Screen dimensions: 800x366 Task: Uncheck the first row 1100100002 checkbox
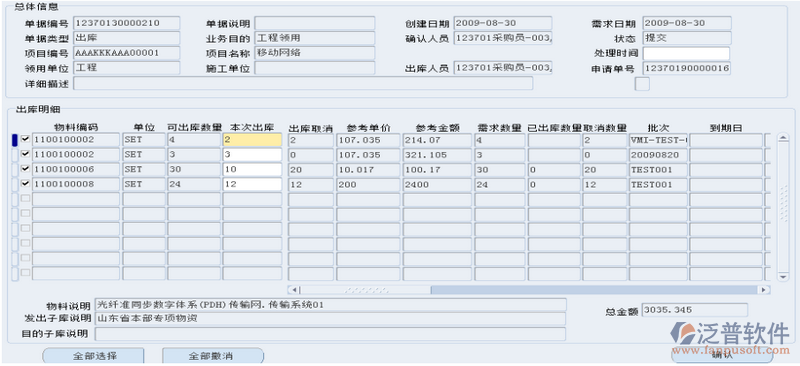(x=25, y=139)
